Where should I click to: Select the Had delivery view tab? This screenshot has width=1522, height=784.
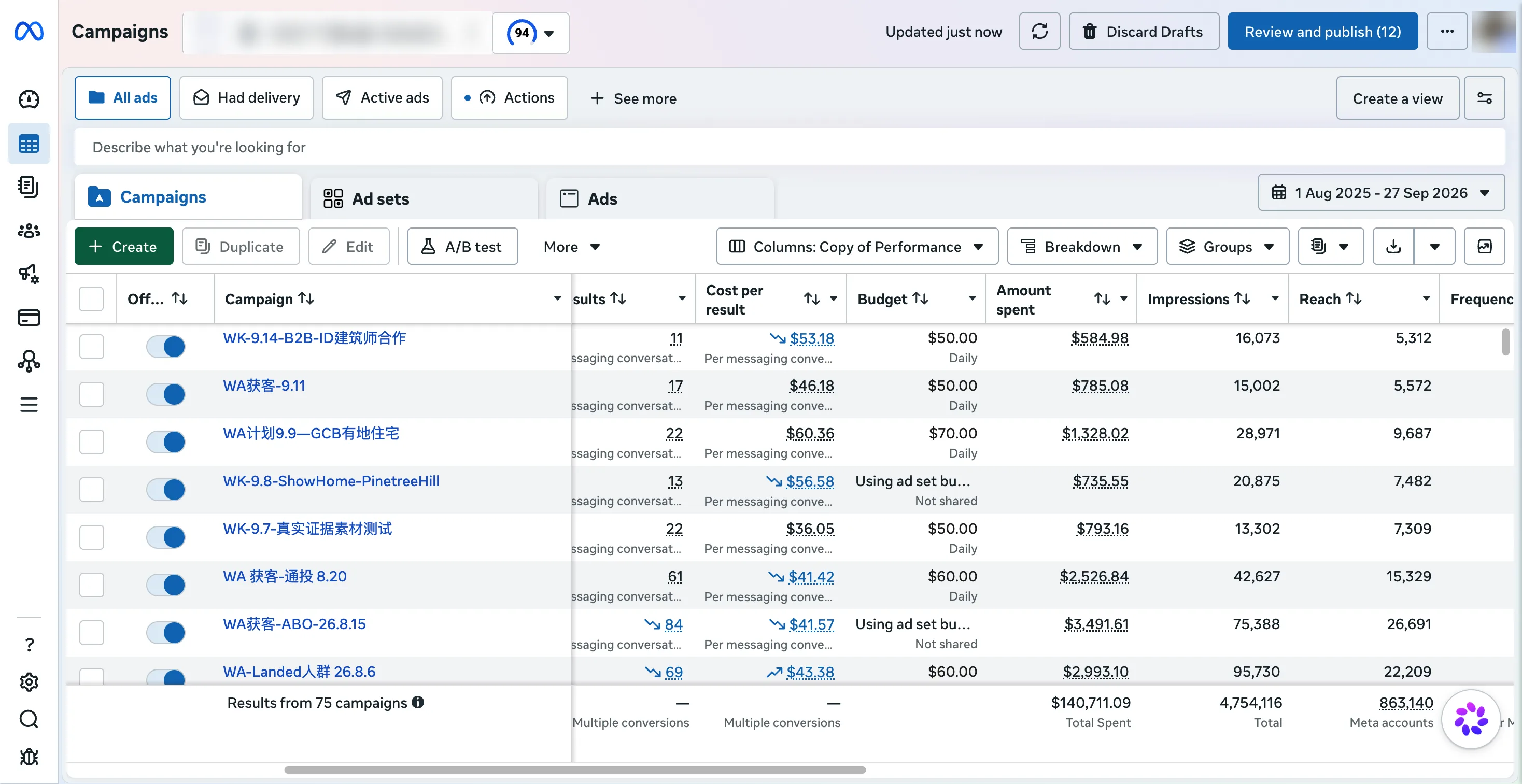point(246,98)
